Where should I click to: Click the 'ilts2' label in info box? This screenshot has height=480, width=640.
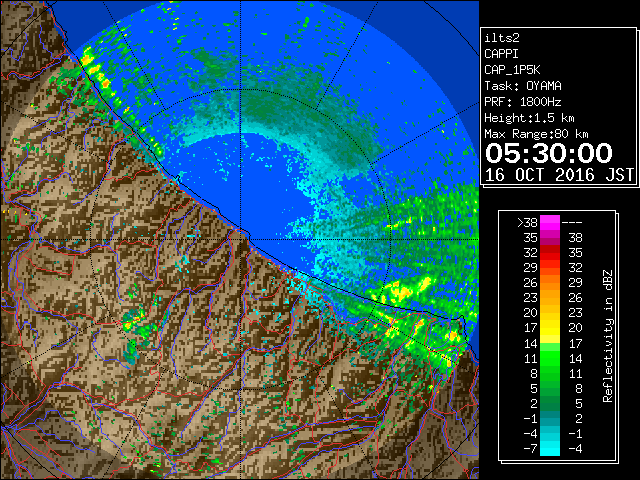tap(502, 38)
